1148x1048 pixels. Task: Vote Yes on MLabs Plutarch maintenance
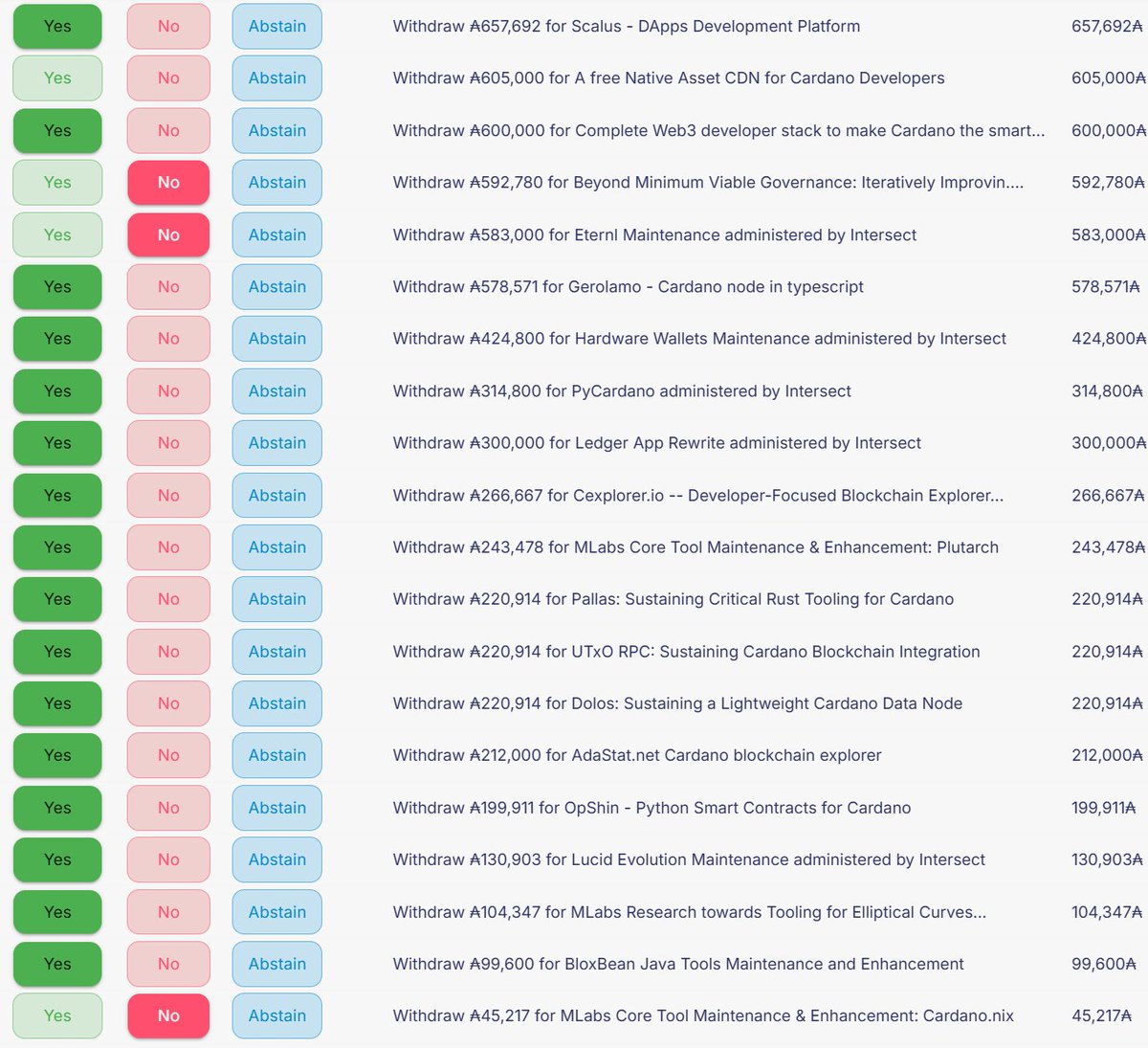(57, 547)
